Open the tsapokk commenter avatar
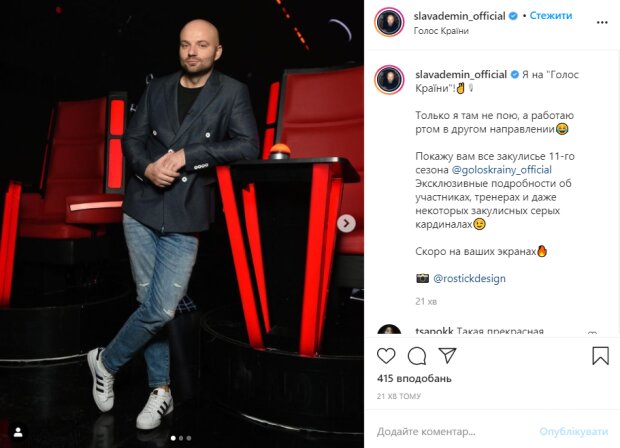The width and height of the screenshot is (620, 448). (x=389, y=331)
